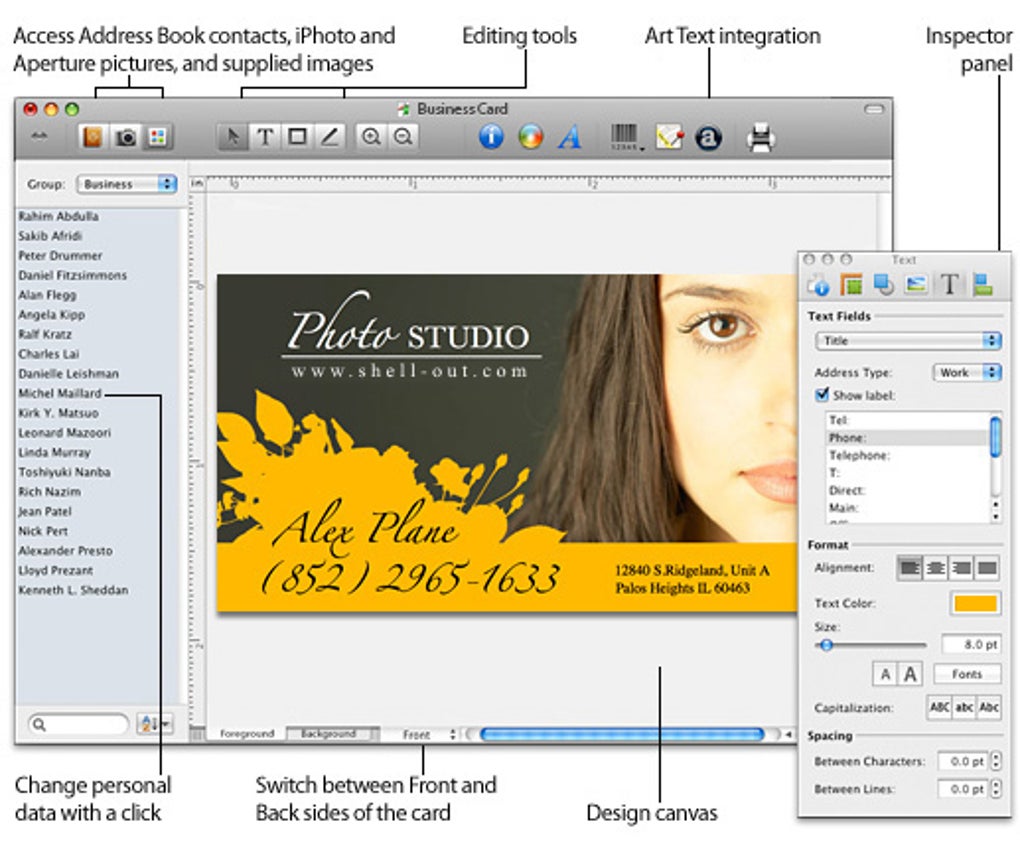Click the horizontal canvas scrollbar

(x=623, y=734)
